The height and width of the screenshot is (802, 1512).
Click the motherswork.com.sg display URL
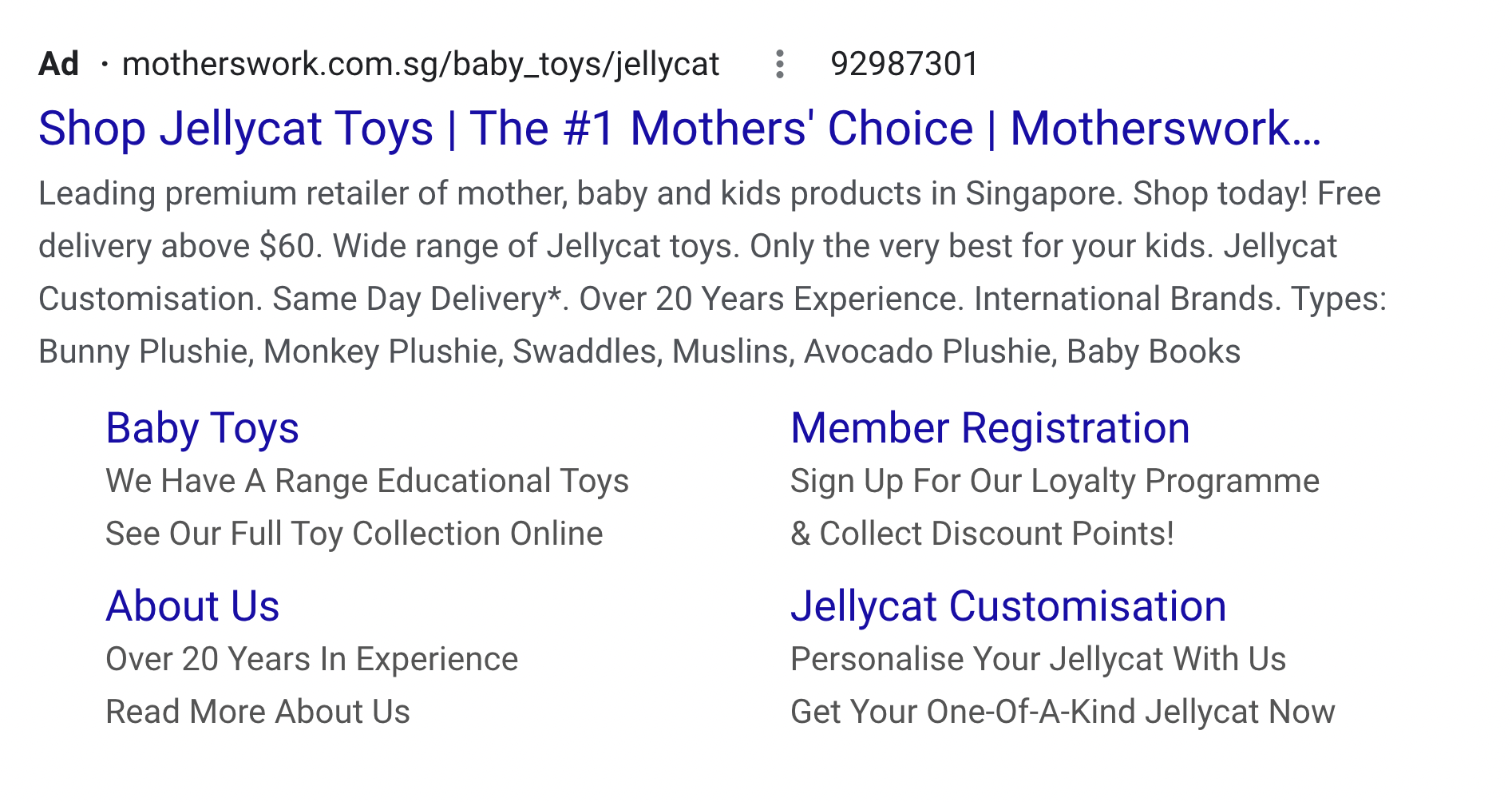pyautogui.click(x=421, y=65)
